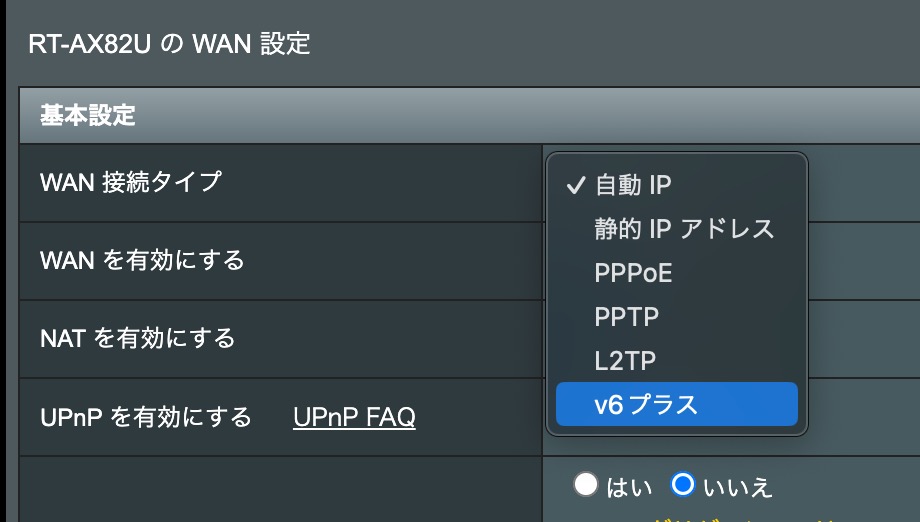This screenshot has width=920, height=522.
Task: Pick PPTP in the dropdown list
Action: click(626, 317)
